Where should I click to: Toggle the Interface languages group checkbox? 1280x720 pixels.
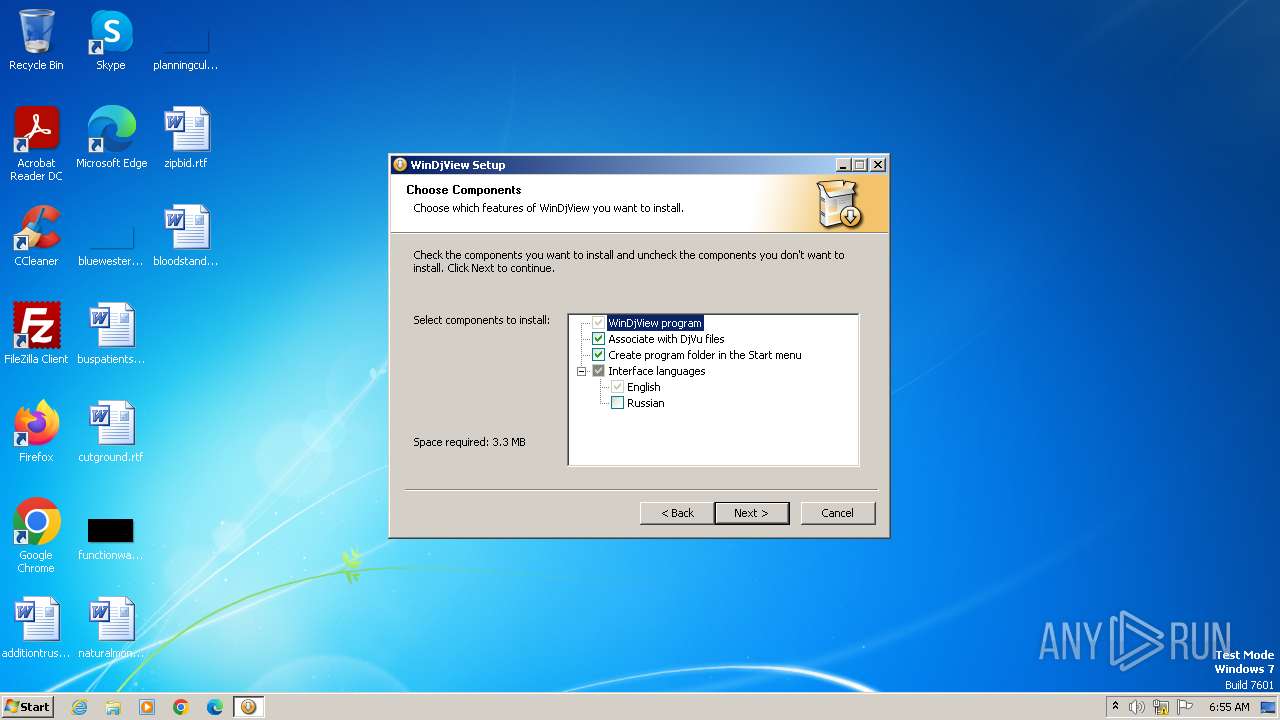[x=599, y=371]
